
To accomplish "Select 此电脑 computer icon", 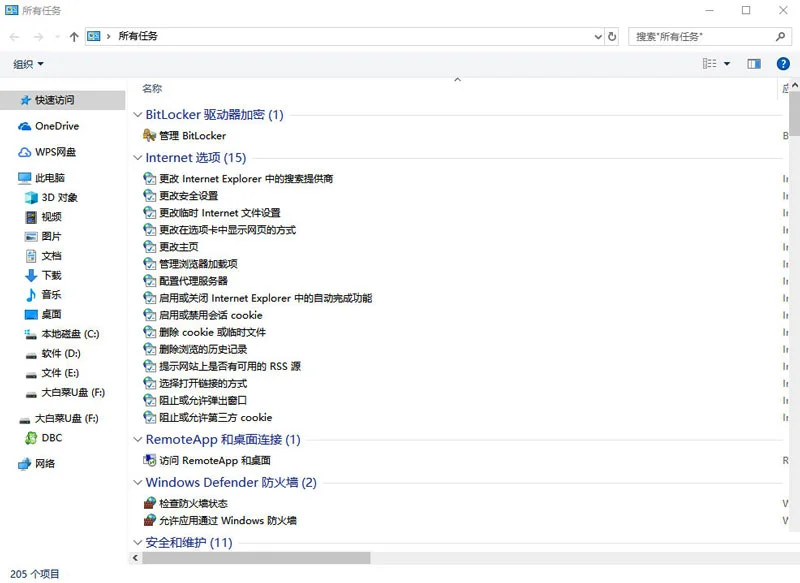I will 24,178.
